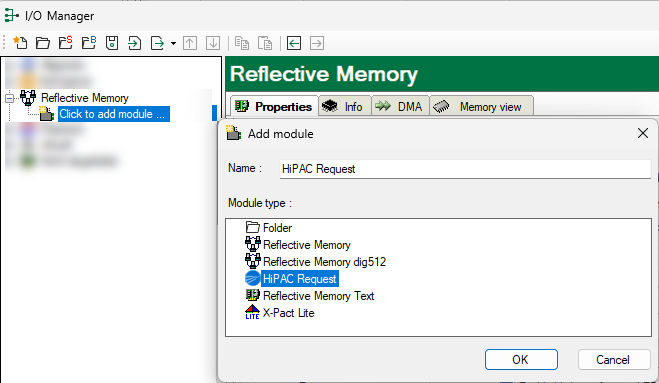Click the new I/O configuration icon
Screen dimensions: 659x383
coord(20,43)
